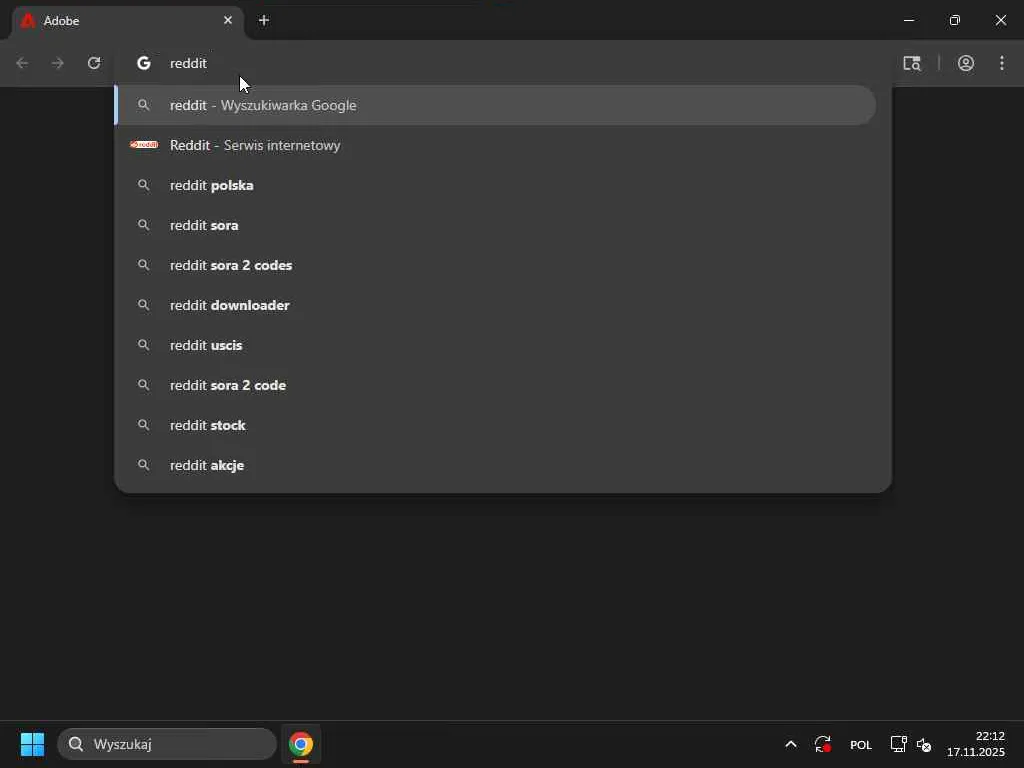Choose the reddit sora 2 codes suggestion
Image resolution: width=1024 pixels, height=768 pixels.
click(x=495, y=265)
